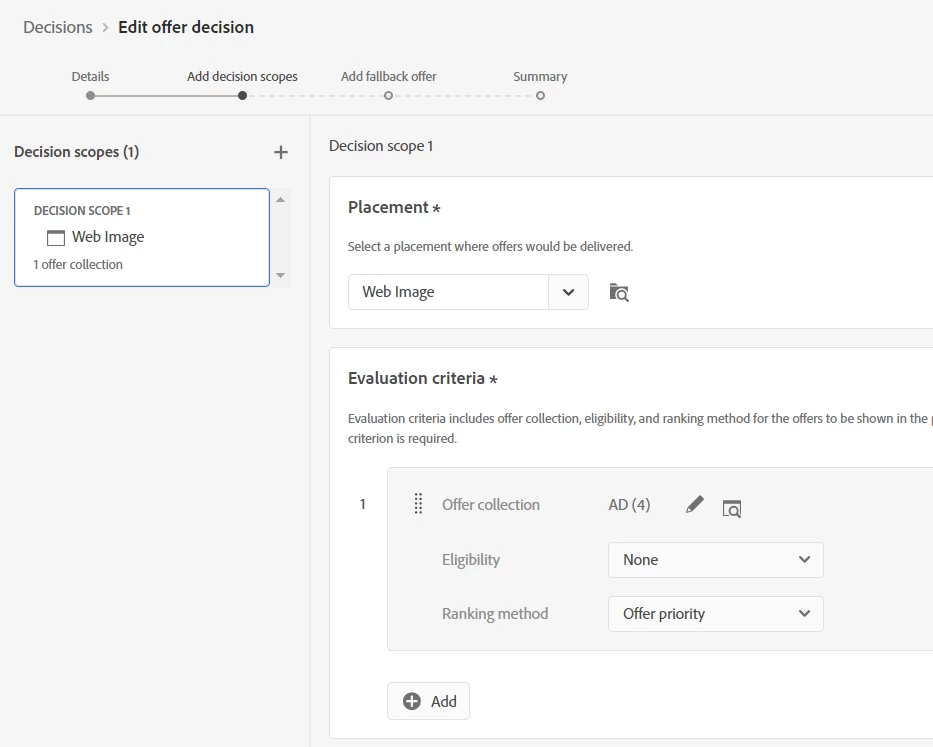This screenshot has height=747, width=933.
Task: Click the Web Image window icon in scope card
Action: pyautogui.click(x=56, y=238)
